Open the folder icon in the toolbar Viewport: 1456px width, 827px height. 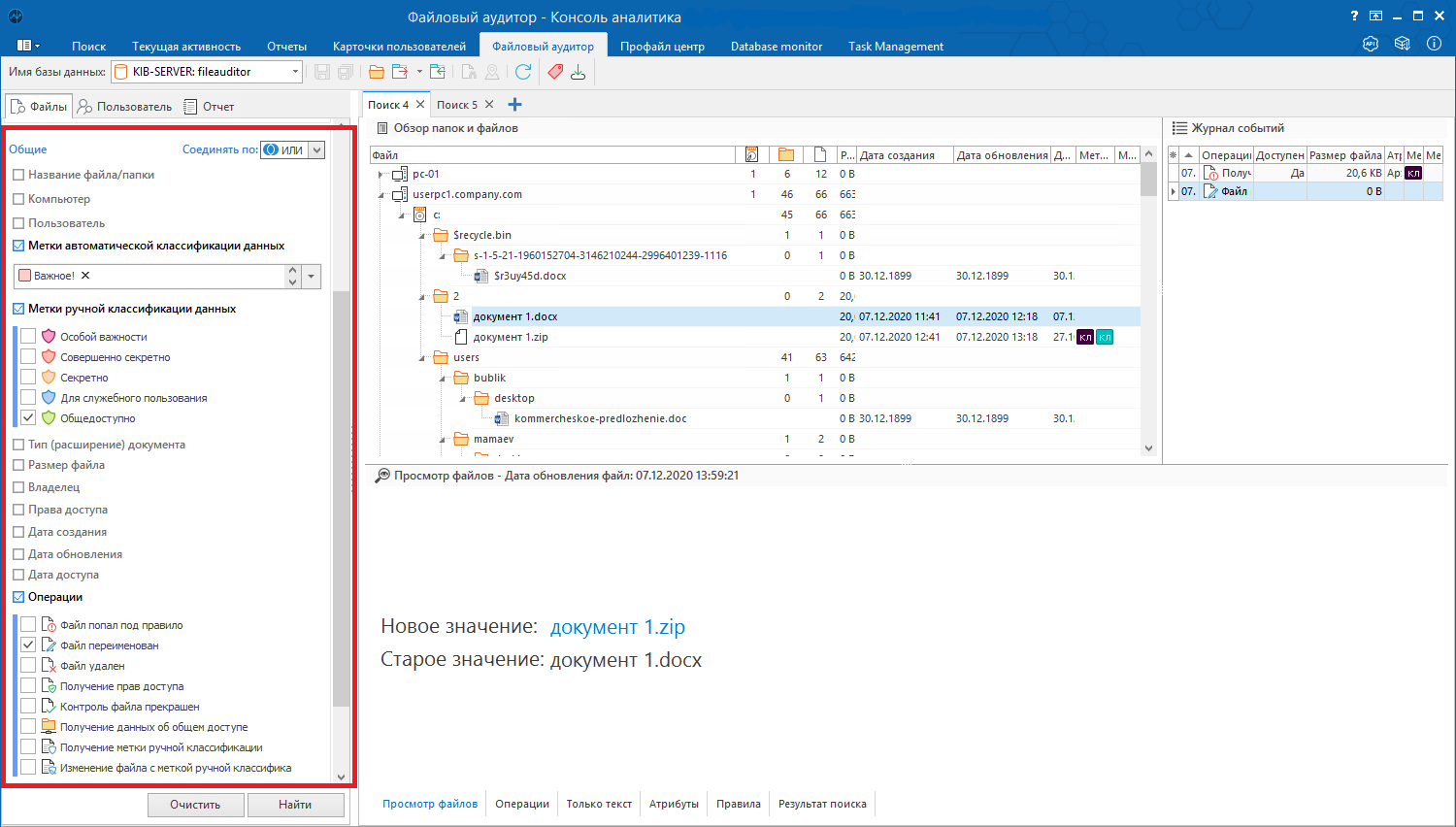[377, 72]
